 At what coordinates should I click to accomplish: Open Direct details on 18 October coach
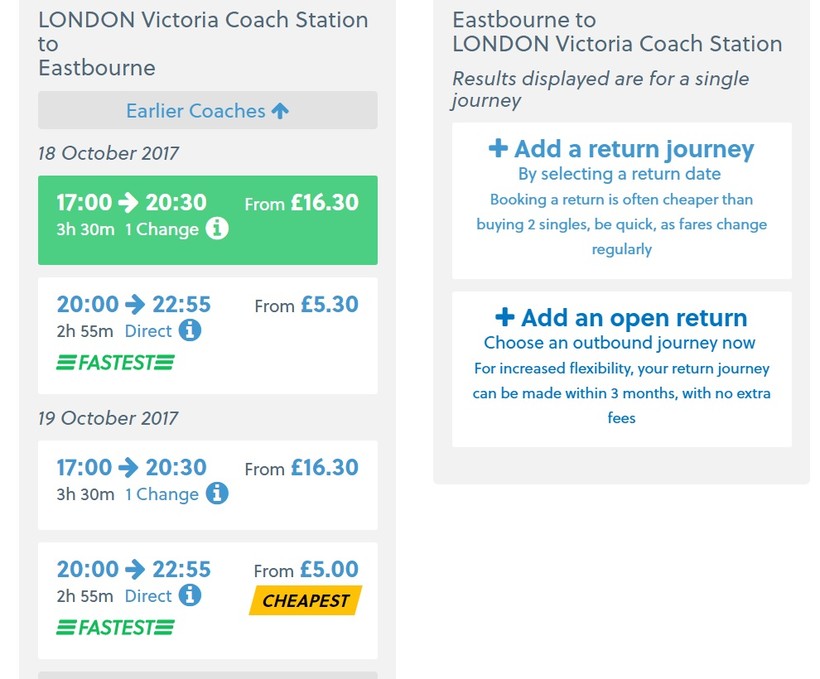point(148,331)
